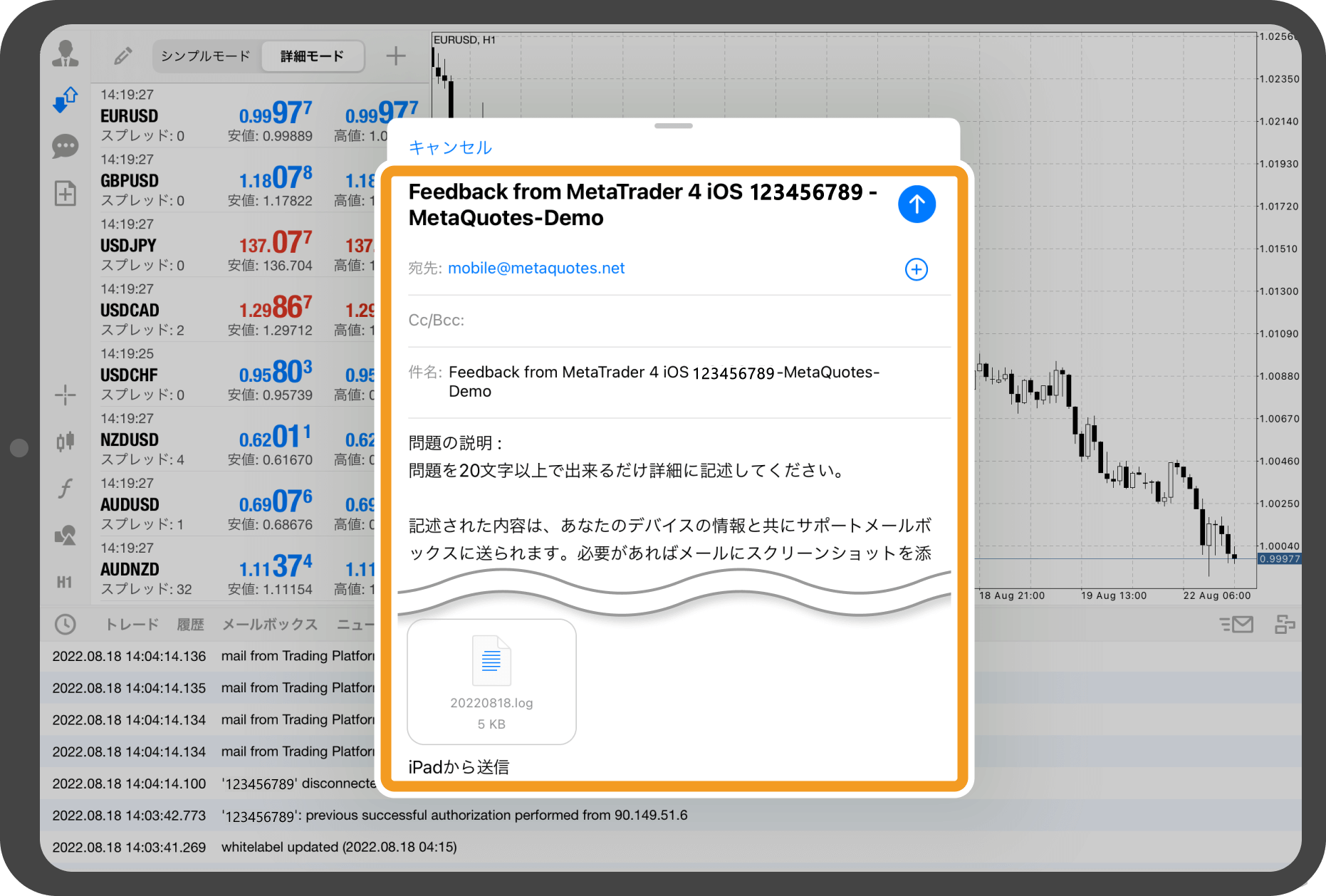Select log entry at 14:04:14.136

coord(208,656)
